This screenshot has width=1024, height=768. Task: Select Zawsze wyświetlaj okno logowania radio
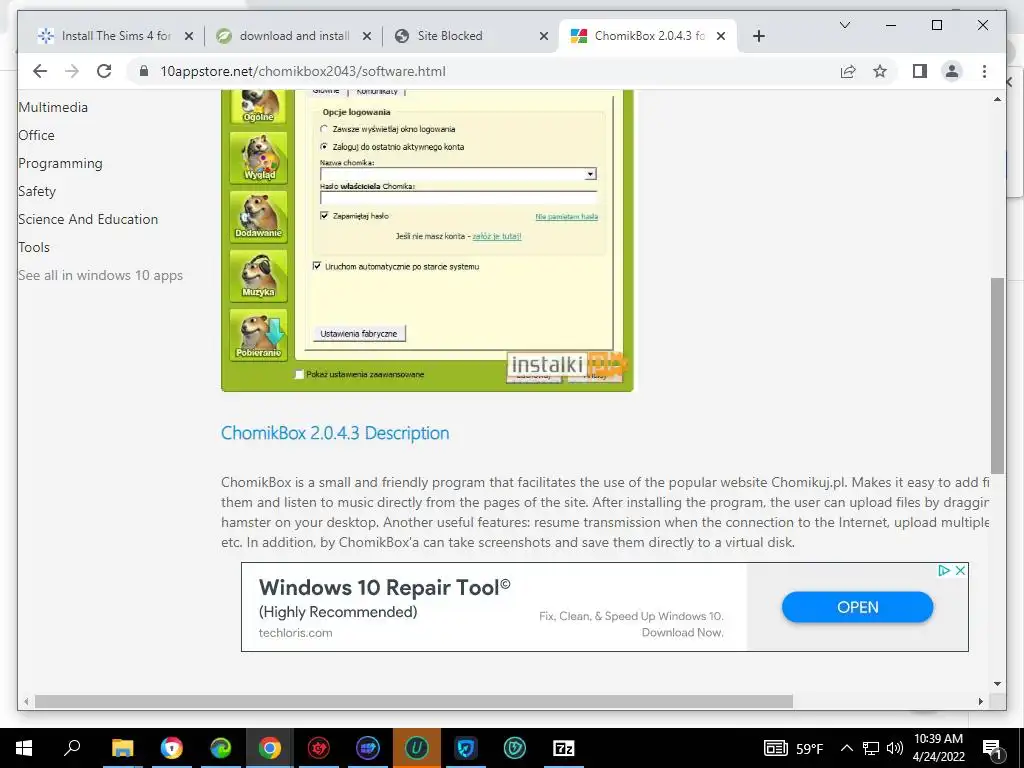point(324,129)
